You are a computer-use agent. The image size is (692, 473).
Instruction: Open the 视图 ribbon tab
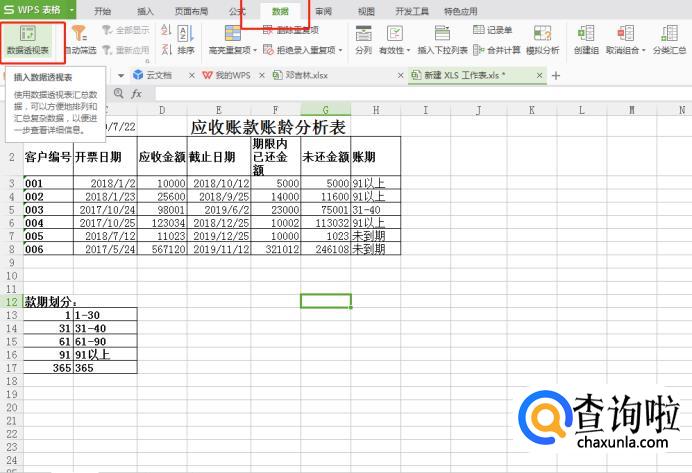pyautogui.click(x=366, y=11)
